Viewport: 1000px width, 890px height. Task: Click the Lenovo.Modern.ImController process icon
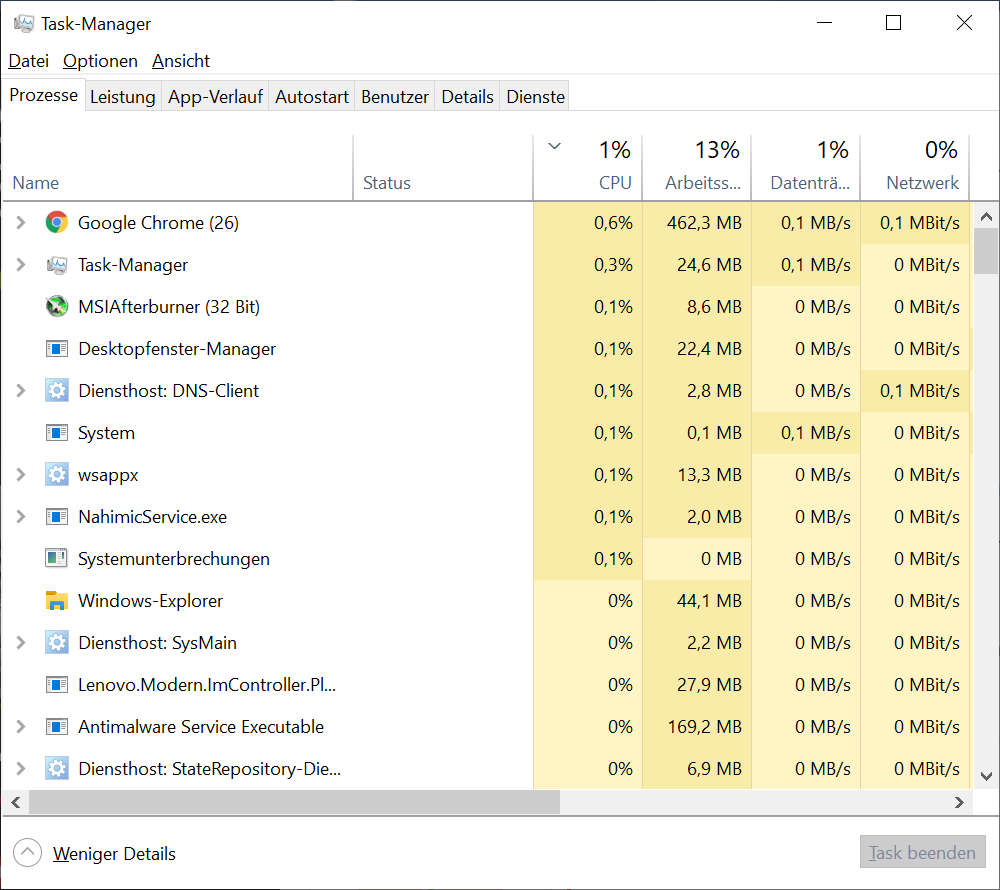tap(56, 684)
